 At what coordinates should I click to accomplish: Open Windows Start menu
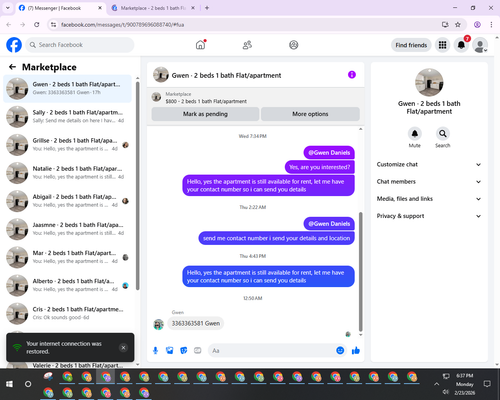[x=9, y=384]
